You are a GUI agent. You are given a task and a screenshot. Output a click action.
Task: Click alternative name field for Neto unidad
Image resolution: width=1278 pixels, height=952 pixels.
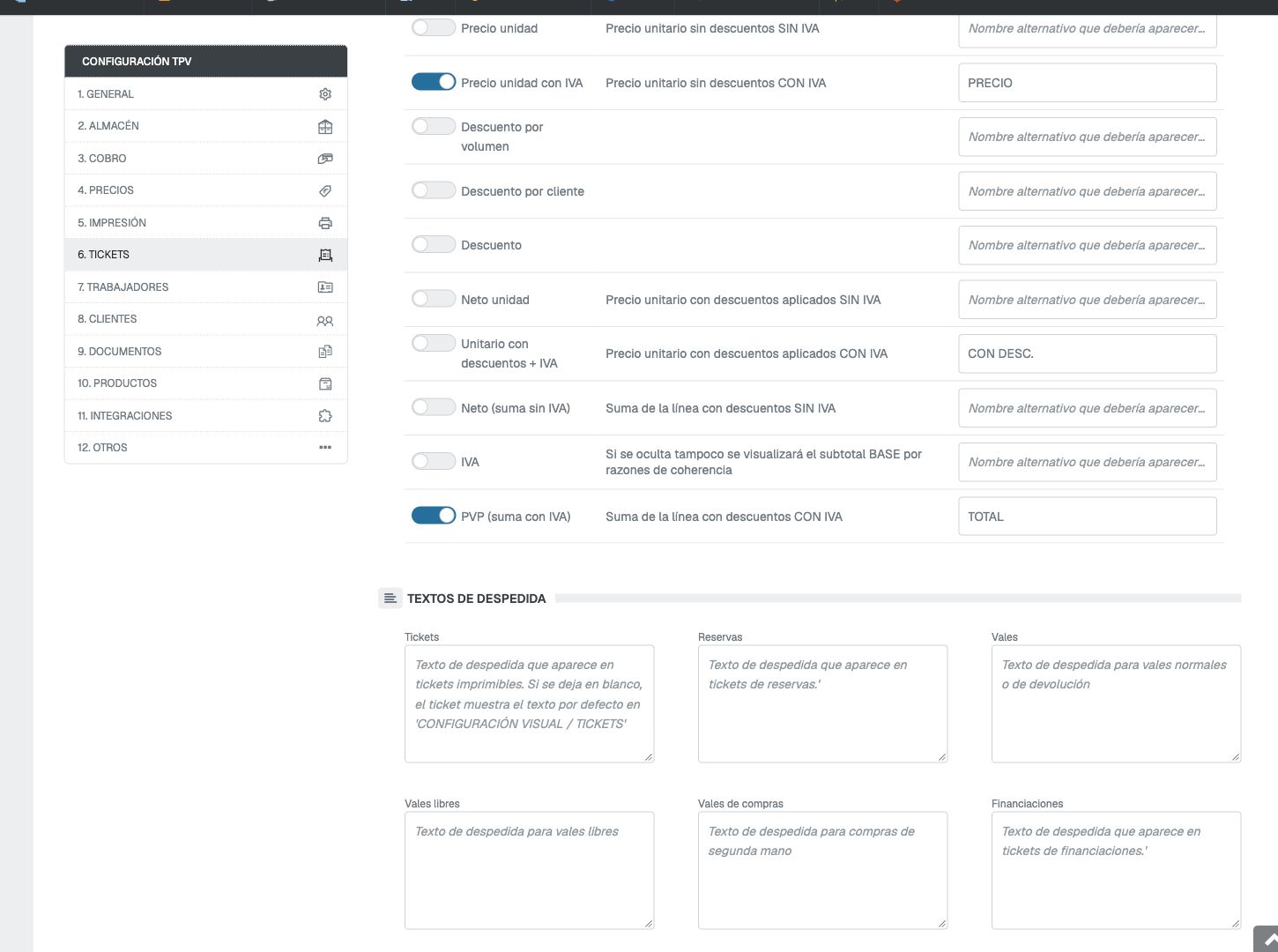pyautogui.click(x=1088, y=300)
